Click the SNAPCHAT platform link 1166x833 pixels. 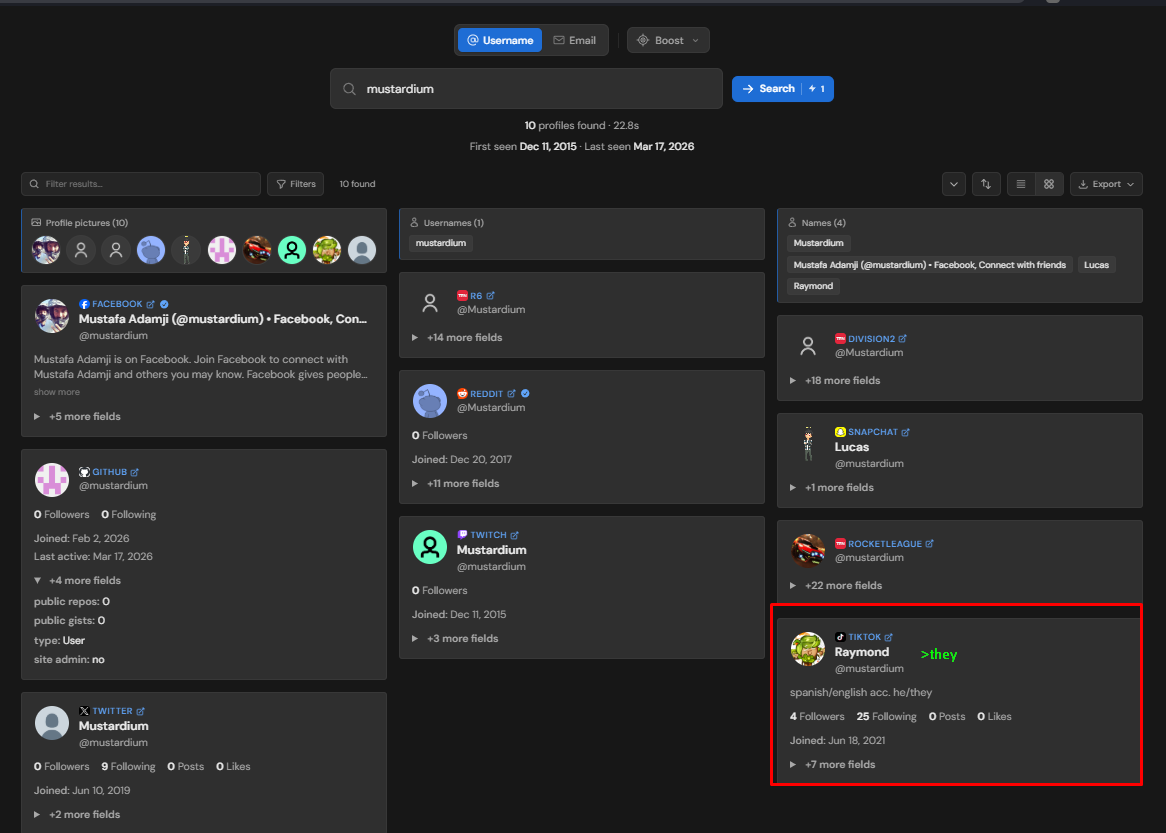coord(872,432)
